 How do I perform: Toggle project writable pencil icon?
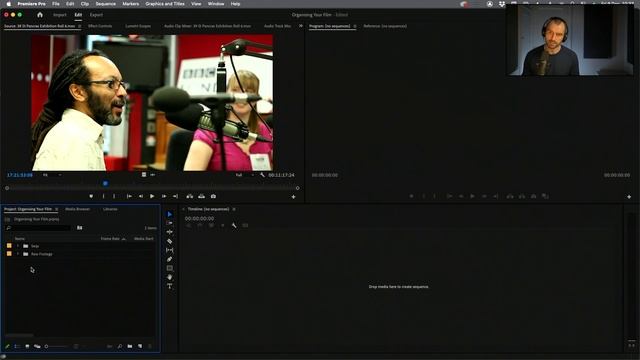7,346
